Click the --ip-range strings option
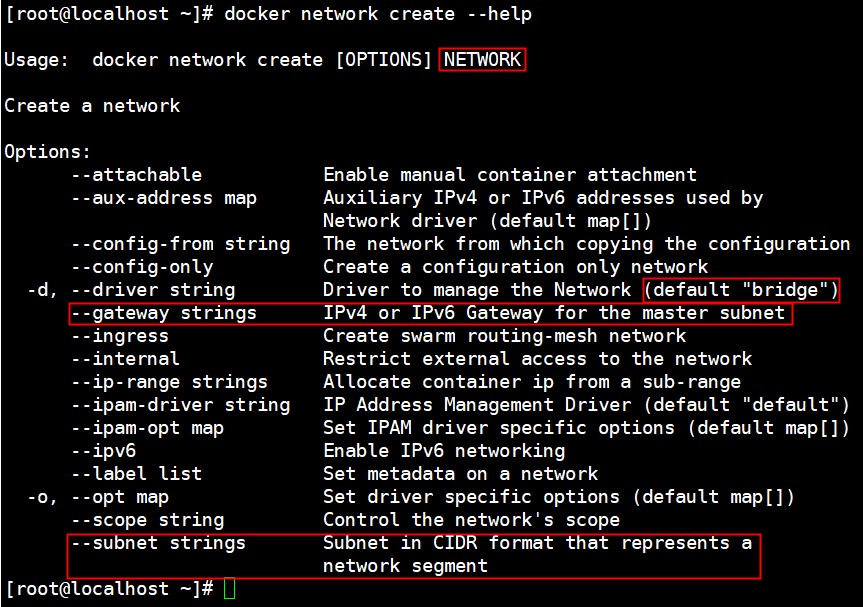 click(169, 382)
